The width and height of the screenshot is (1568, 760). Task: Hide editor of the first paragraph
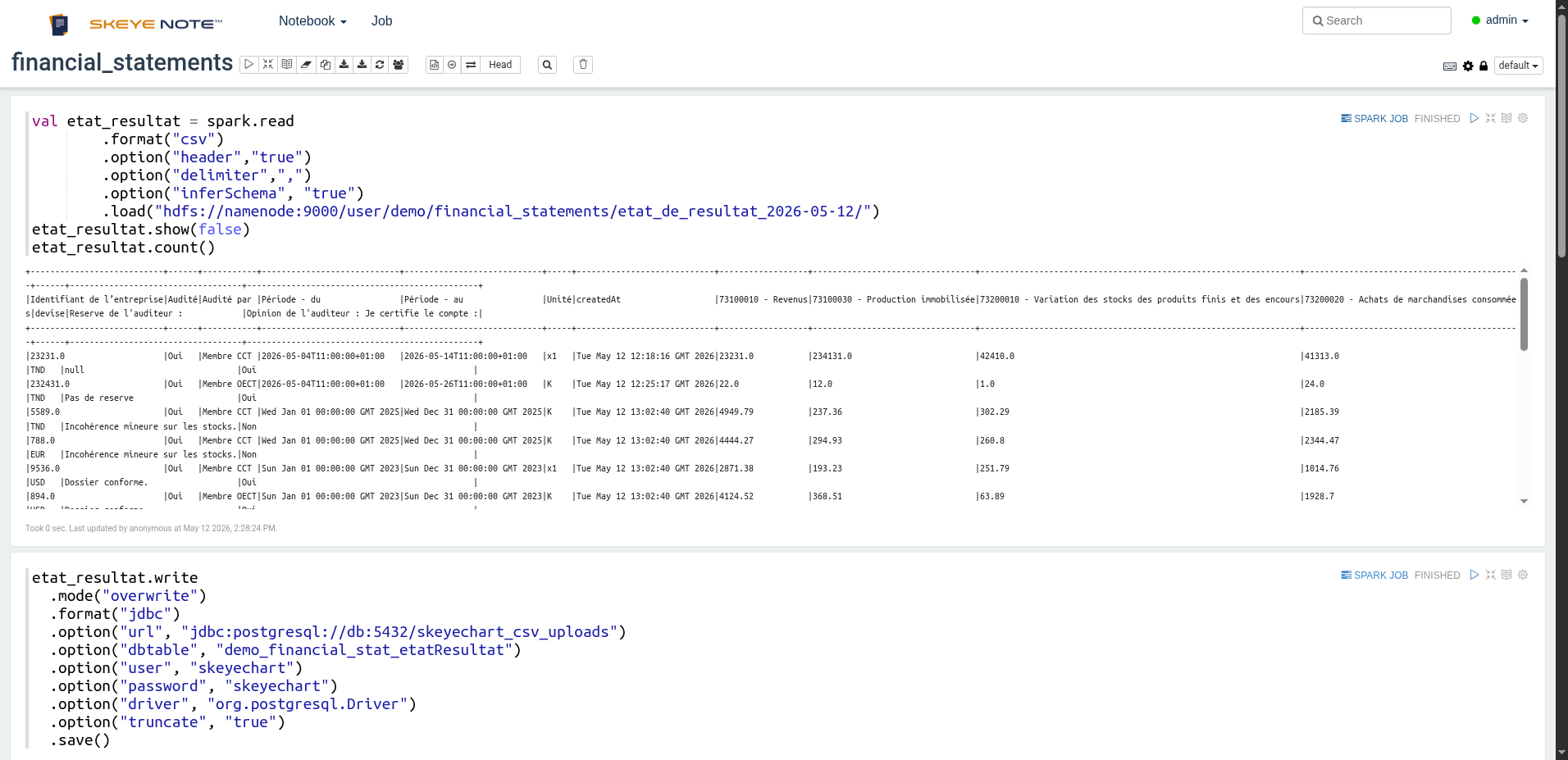(1491, 118)
